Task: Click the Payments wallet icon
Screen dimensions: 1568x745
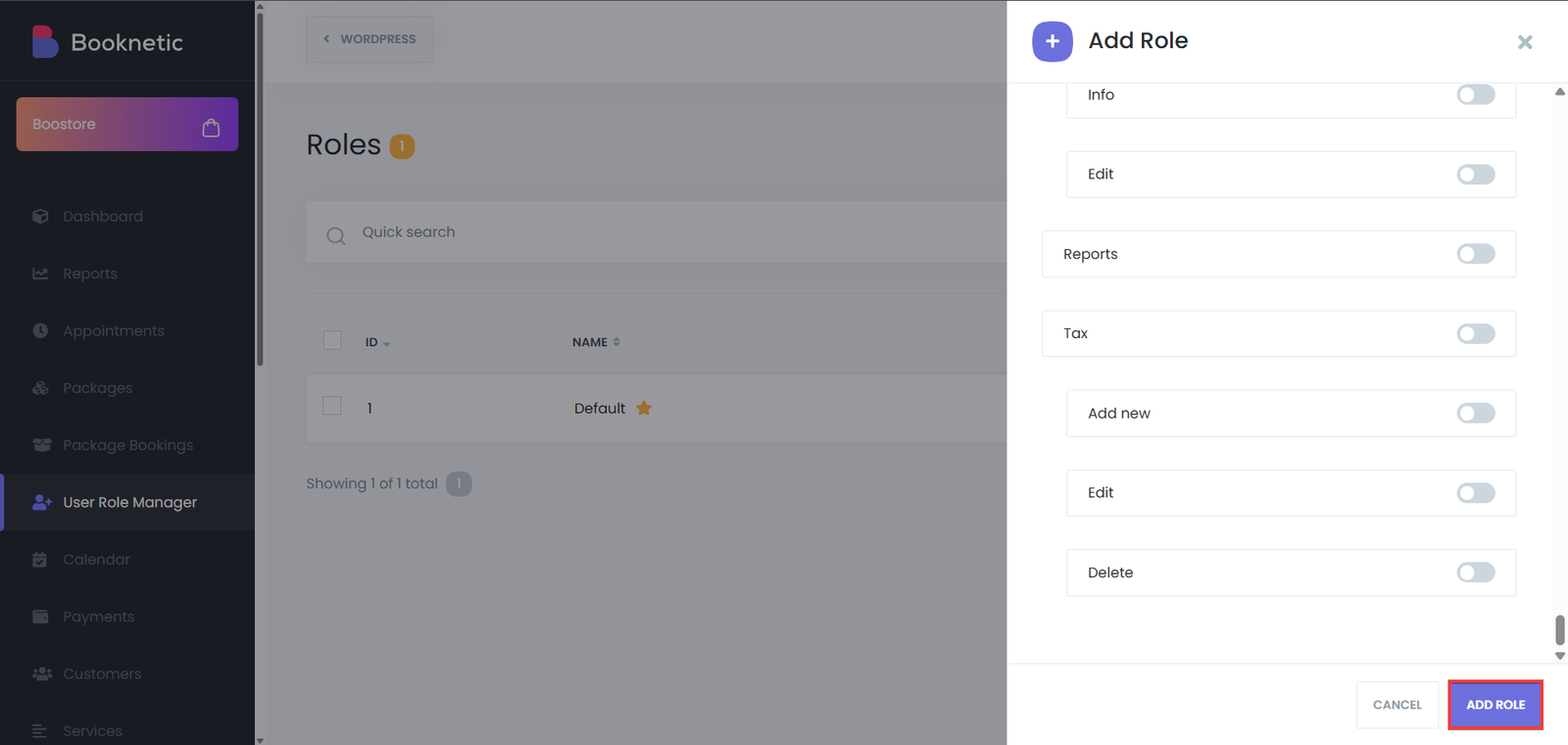Action: (40, 617)
